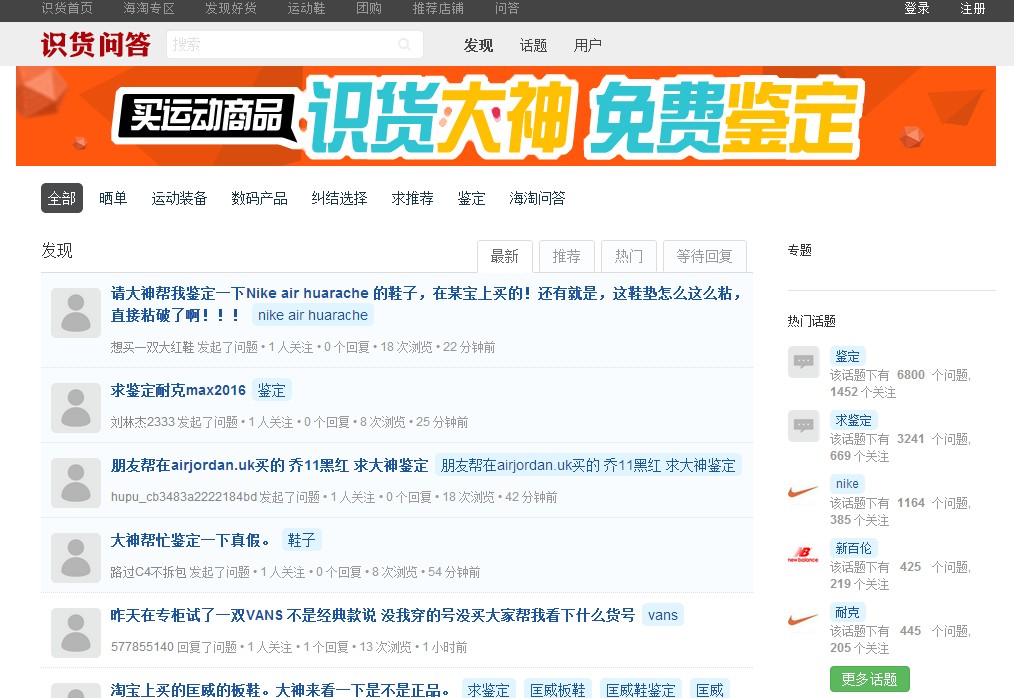The width and height of the screenshot is (1014, 698).
Task: Click the 登录 link
Action: click(x=917, y=8)
